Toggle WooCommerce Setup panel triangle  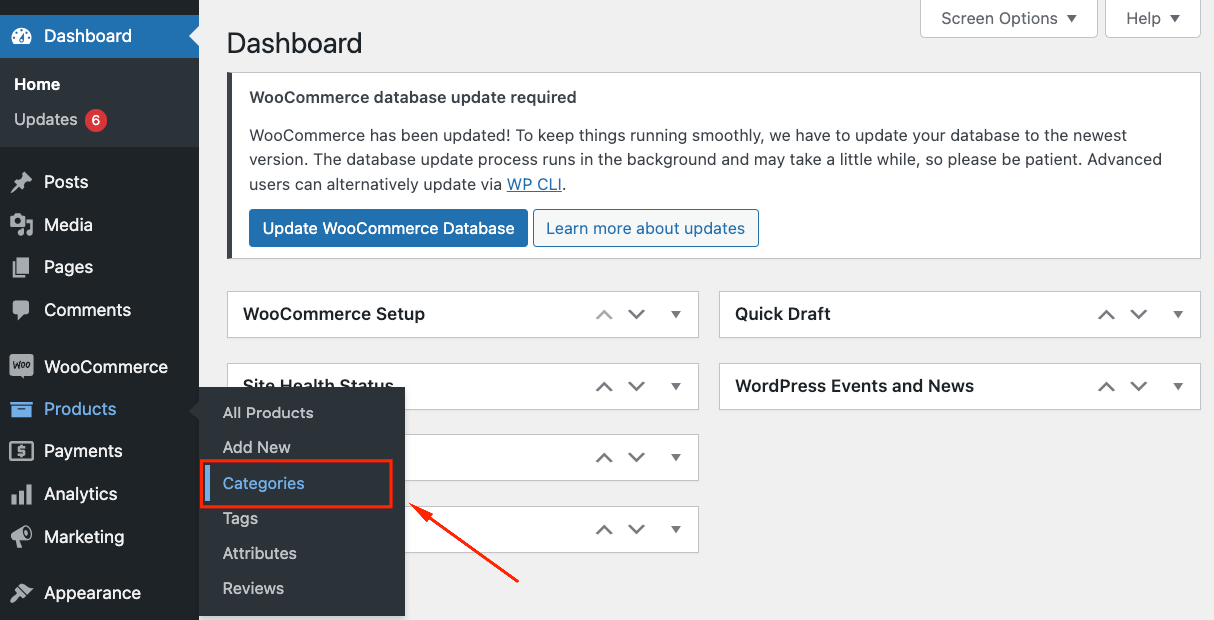pyautogui.click(x=676, y=314)
